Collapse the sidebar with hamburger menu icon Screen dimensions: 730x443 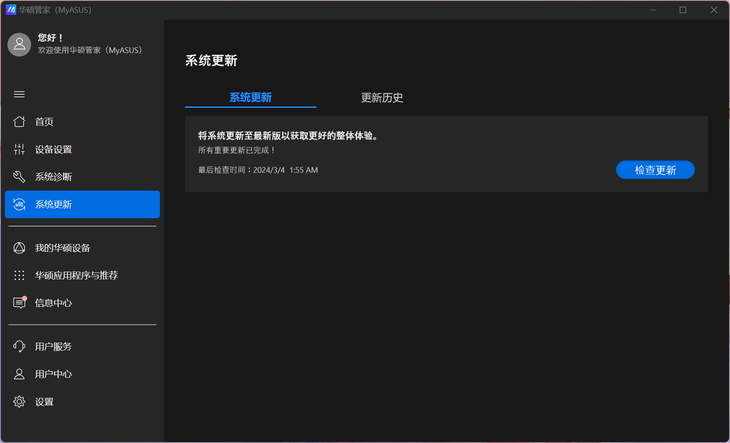19,94
